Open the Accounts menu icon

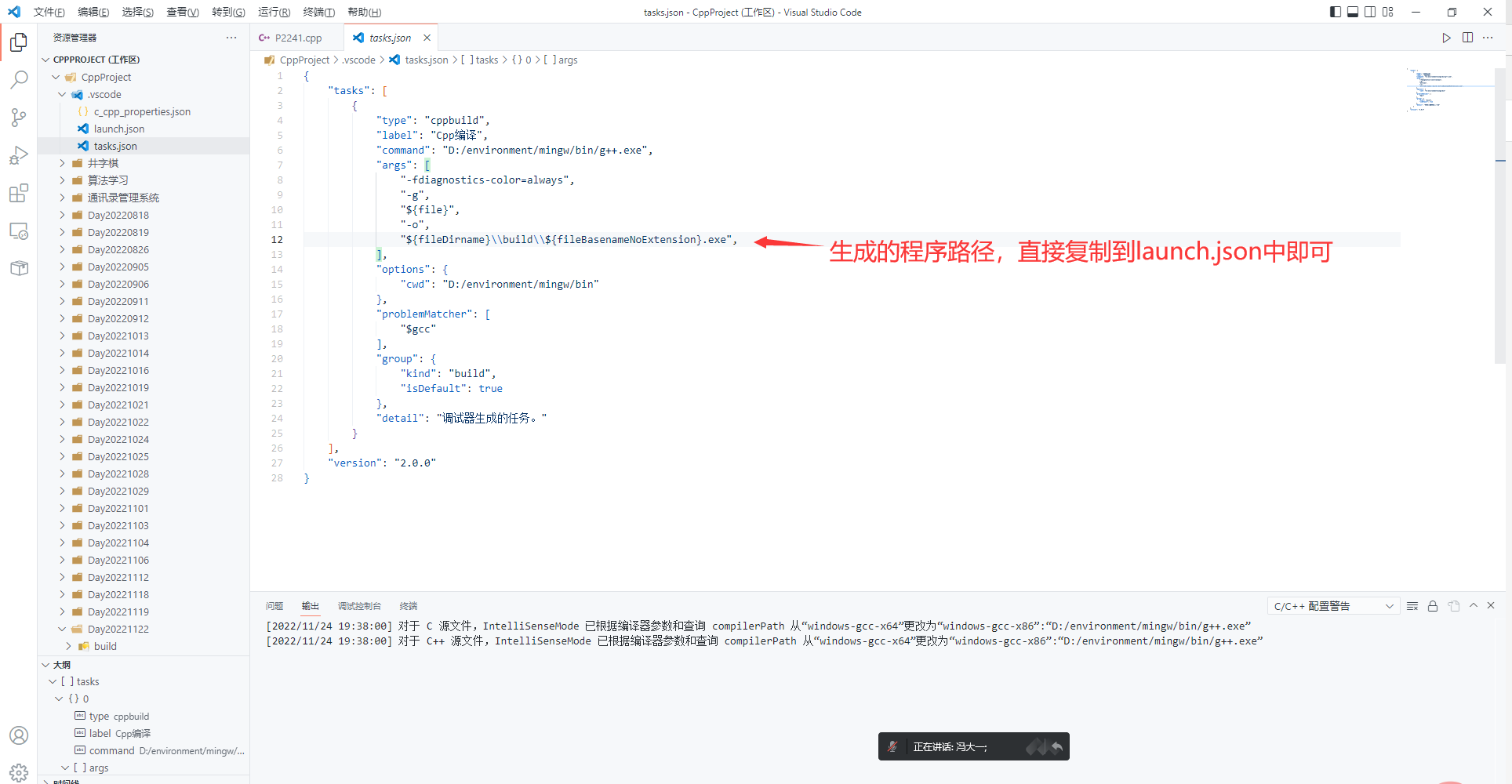[x=19, y=735]
